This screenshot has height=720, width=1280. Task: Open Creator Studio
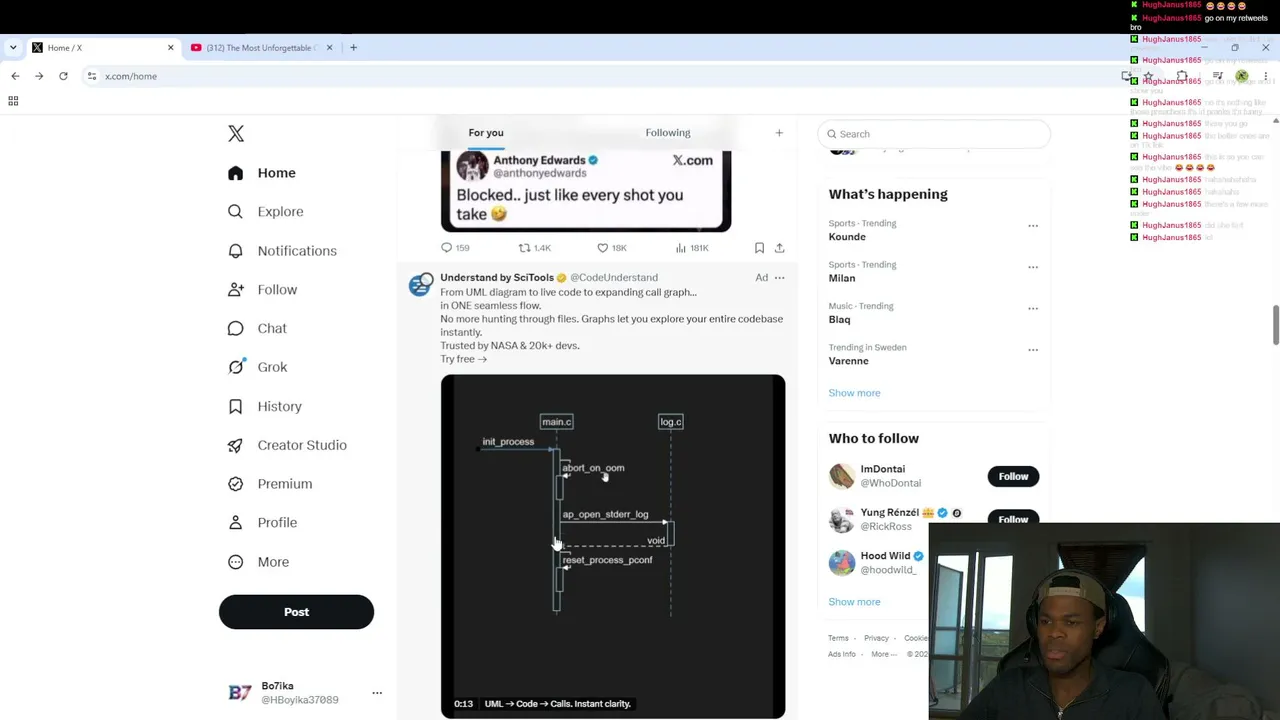tap(287, 445)
